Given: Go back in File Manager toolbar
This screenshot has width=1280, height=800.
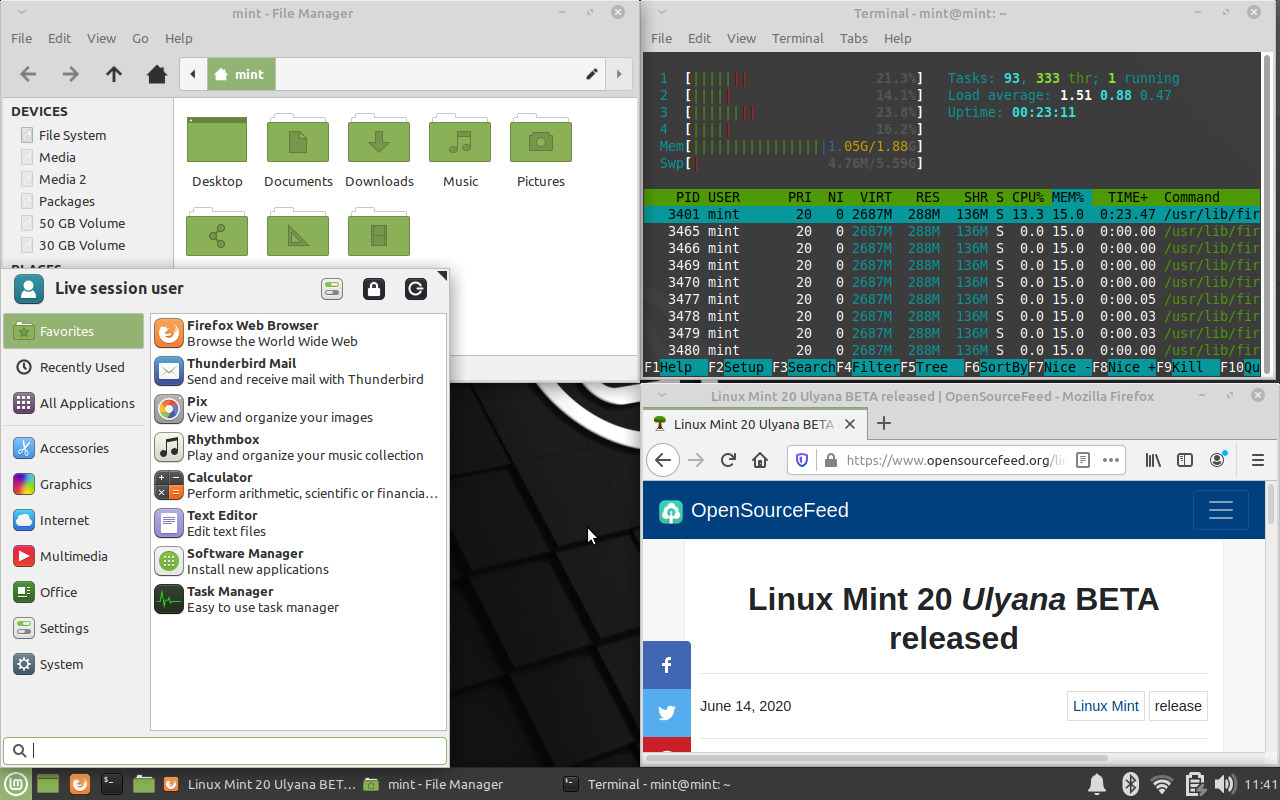Looking at the screenshot, I should (x=28, y=74).
